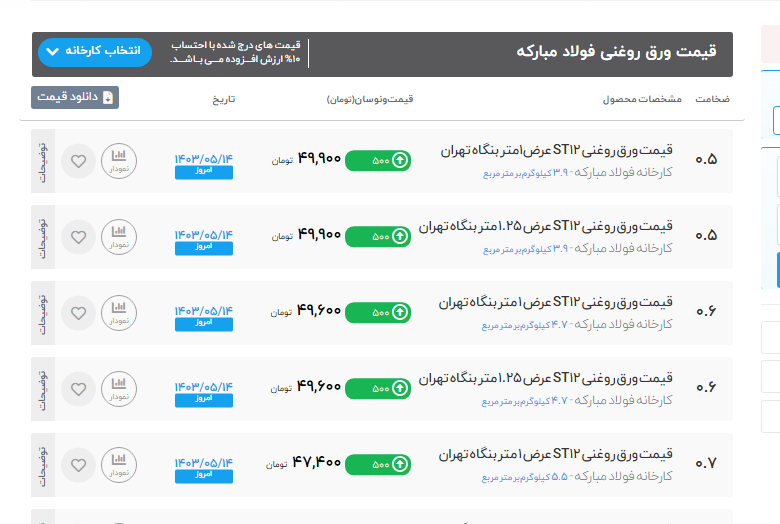This screenshot has height=524, width=780.
Task: Open the 0.7 thickness ST12 product title link
Action: 555,455
